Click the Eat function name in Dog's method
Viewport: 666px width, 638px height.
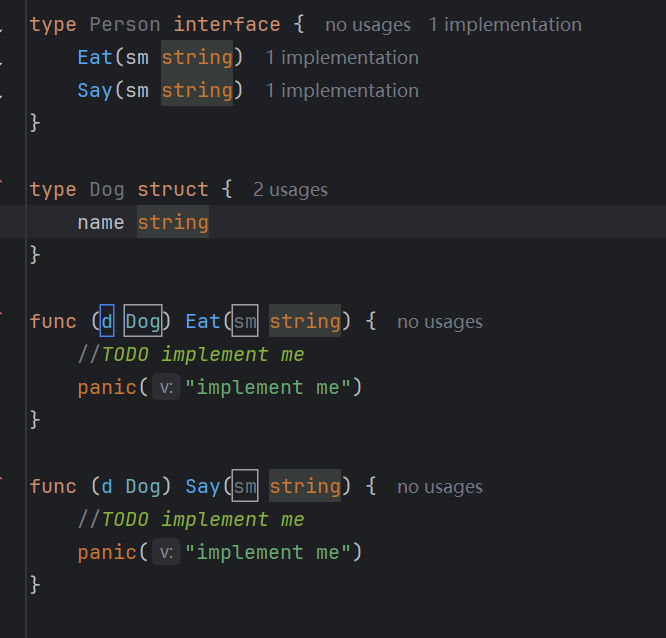point(203,321)
